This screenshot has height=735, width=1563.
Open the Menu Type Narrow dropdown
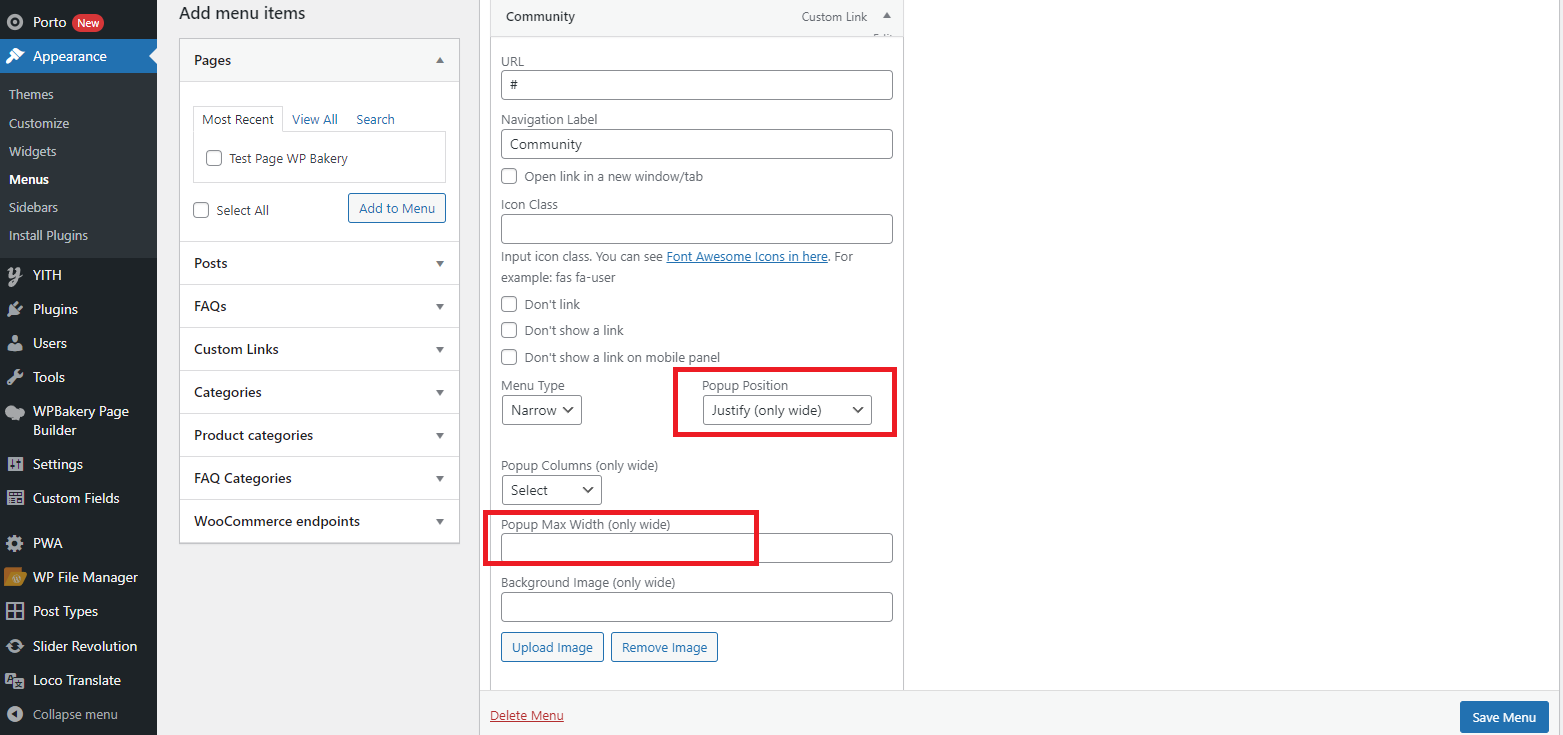[x=541, y=410]
